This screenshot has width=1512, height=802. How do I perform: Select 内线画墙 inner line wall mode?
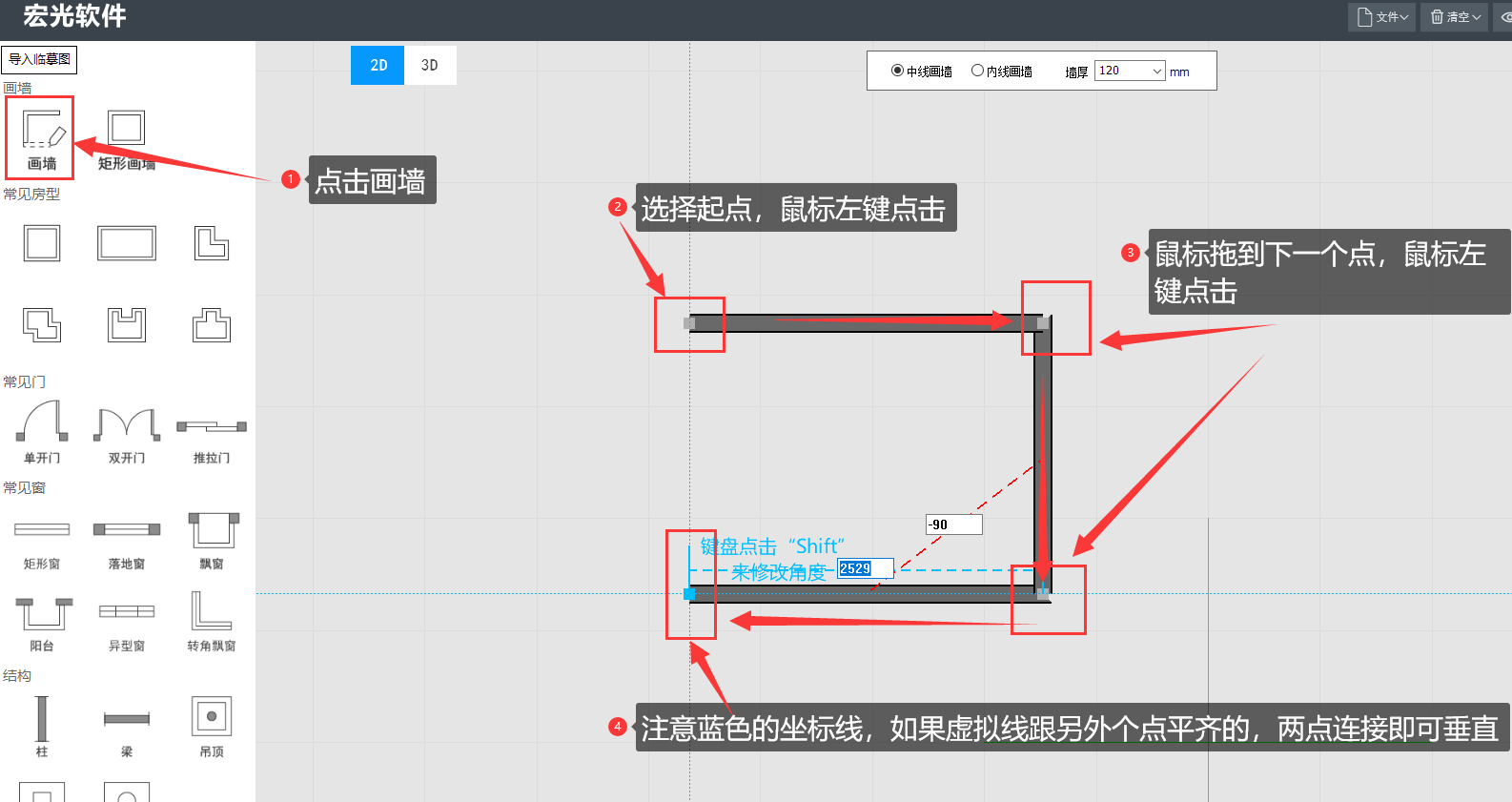coord(1001,72)
